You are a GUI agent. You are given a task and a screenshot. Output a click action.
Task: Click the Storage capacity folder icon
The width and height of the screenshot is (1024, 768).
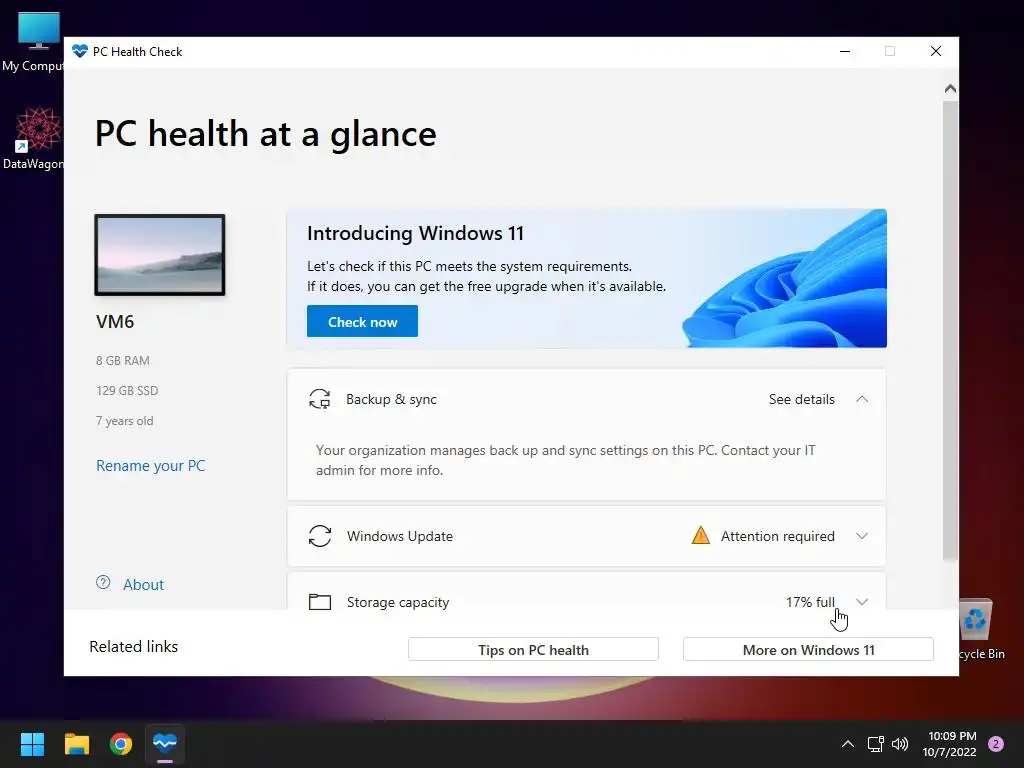(x=319, y=601)
